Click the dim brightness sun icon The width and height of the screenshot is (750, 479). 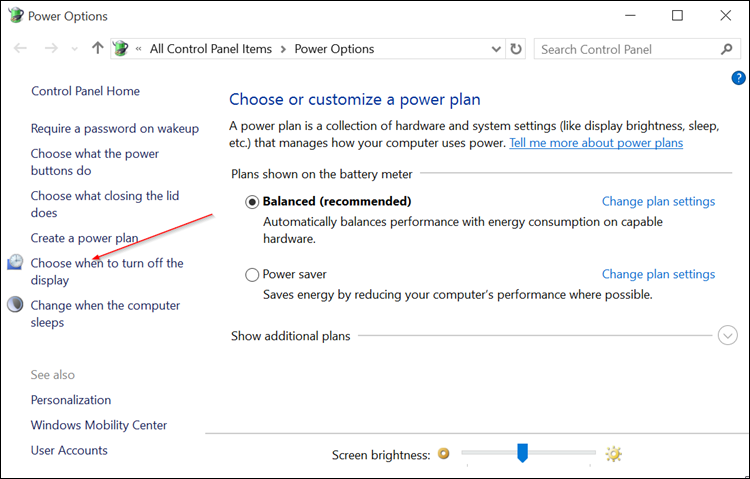(x=444, y=453)
